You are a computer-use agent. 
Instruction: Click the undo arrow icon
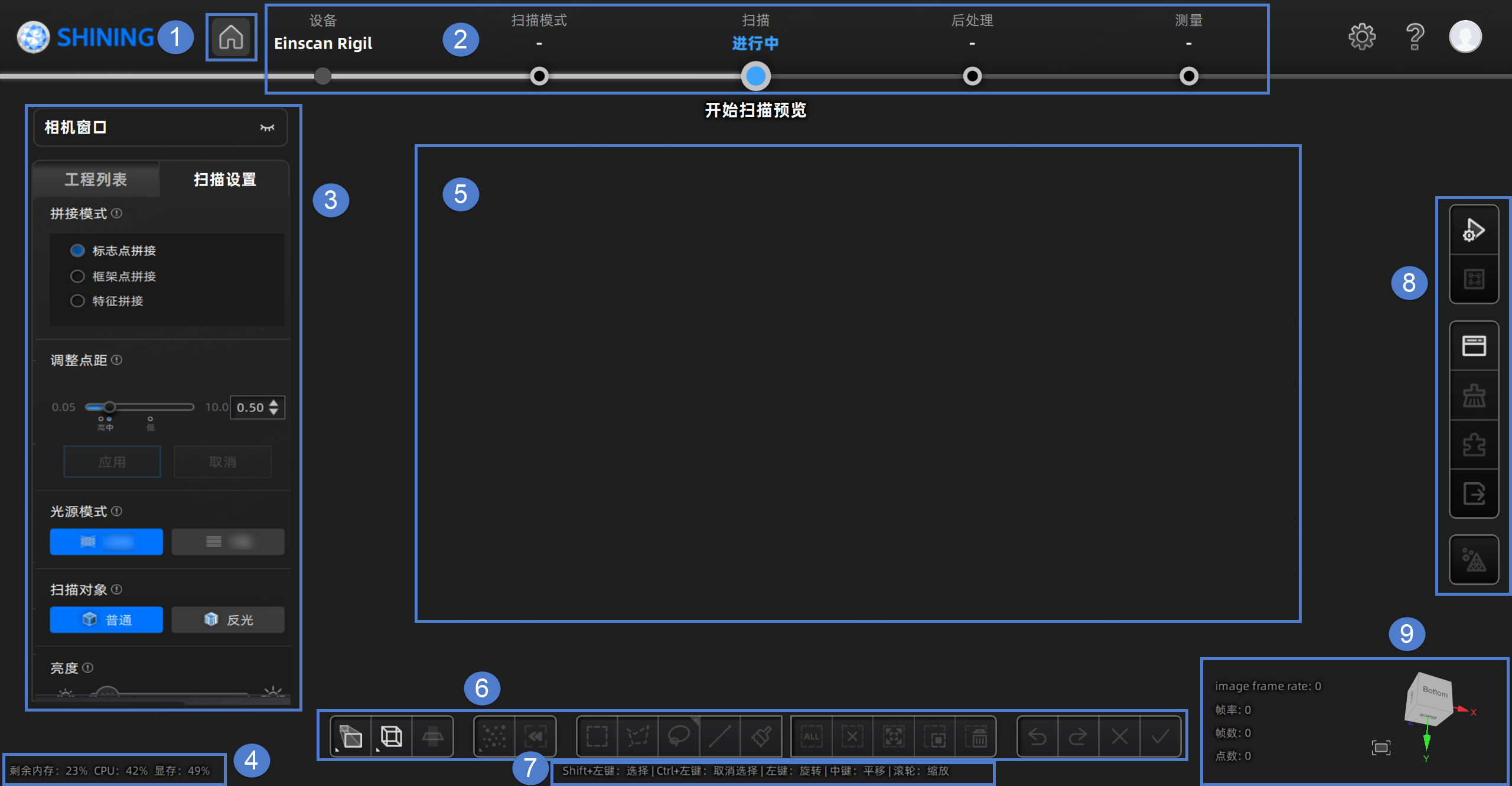click(x=1038, y=736)
